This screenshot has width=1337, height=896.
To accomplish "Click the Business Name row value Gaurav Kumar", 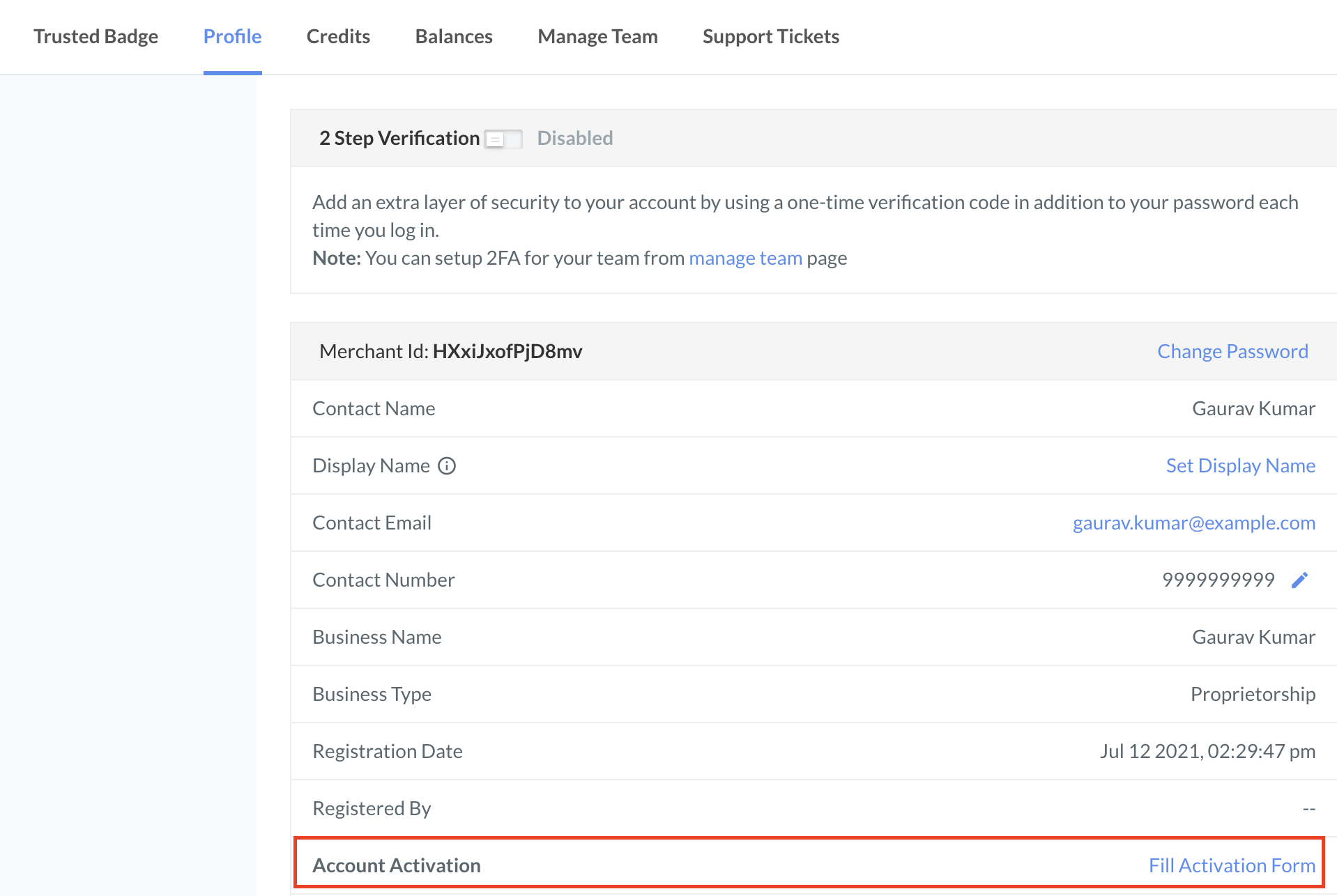I will [x=1254, y=637].
